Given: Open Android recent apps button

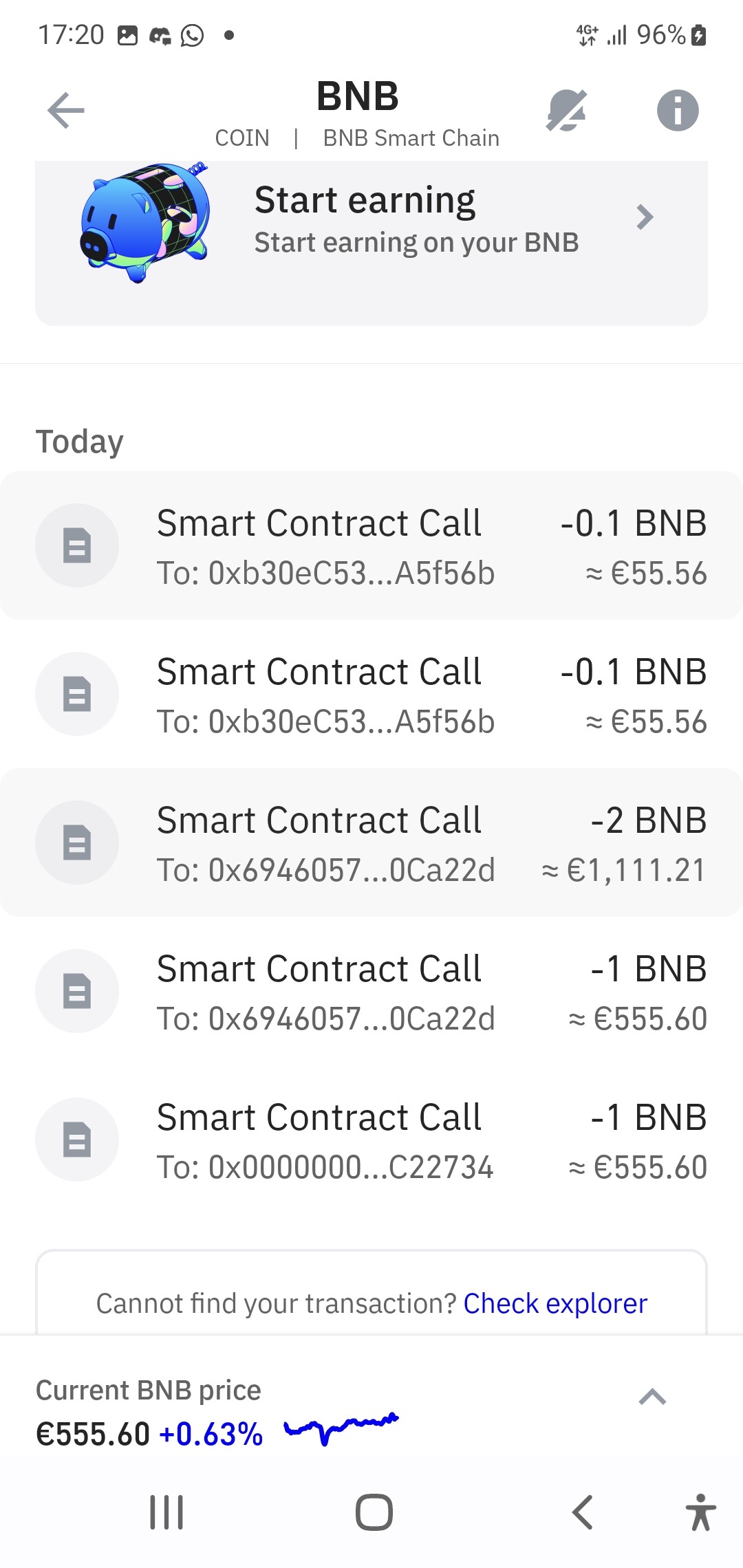Looking at the screenshot, I should pos(166,1512).
